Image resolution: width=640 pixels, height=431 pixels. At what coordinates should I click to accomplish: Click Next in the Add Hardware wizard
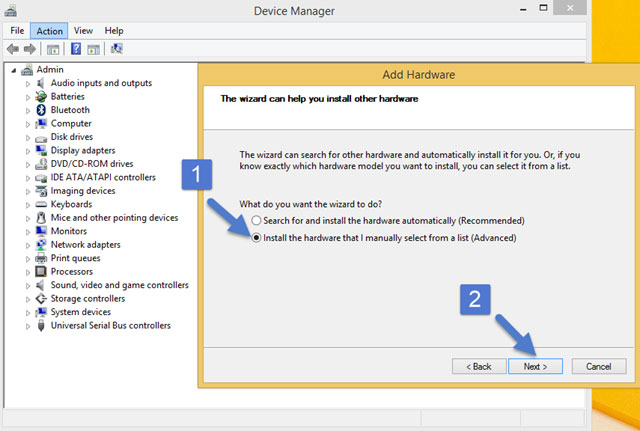[x=536, y=367]
